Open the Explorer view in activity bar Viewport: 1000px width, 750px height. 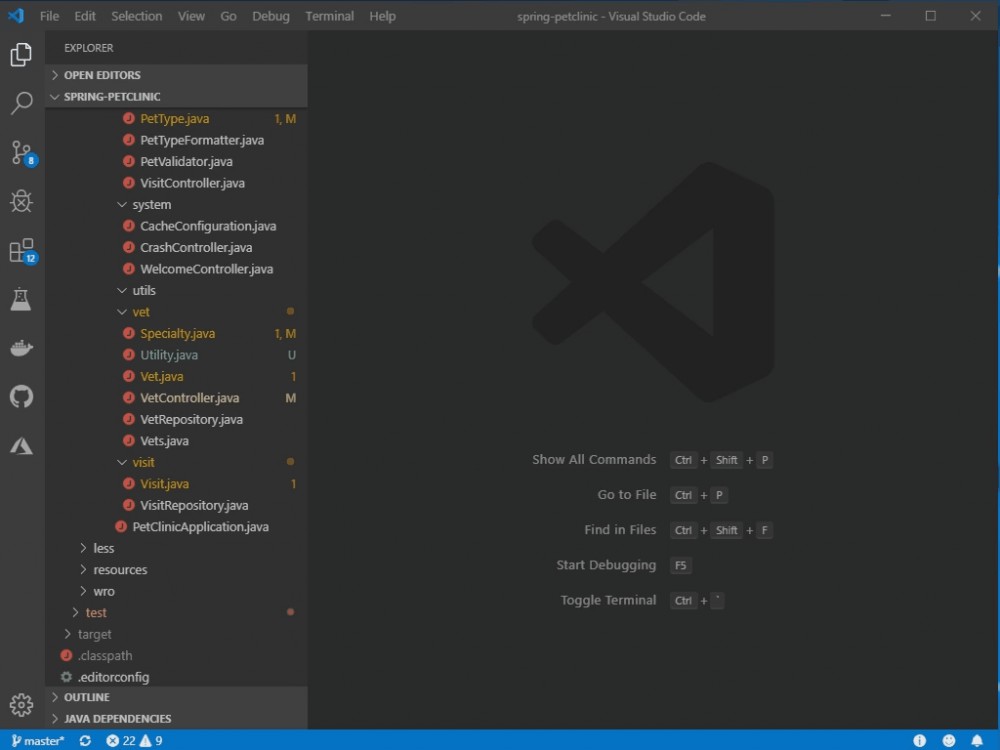click(x=21, y=55)
